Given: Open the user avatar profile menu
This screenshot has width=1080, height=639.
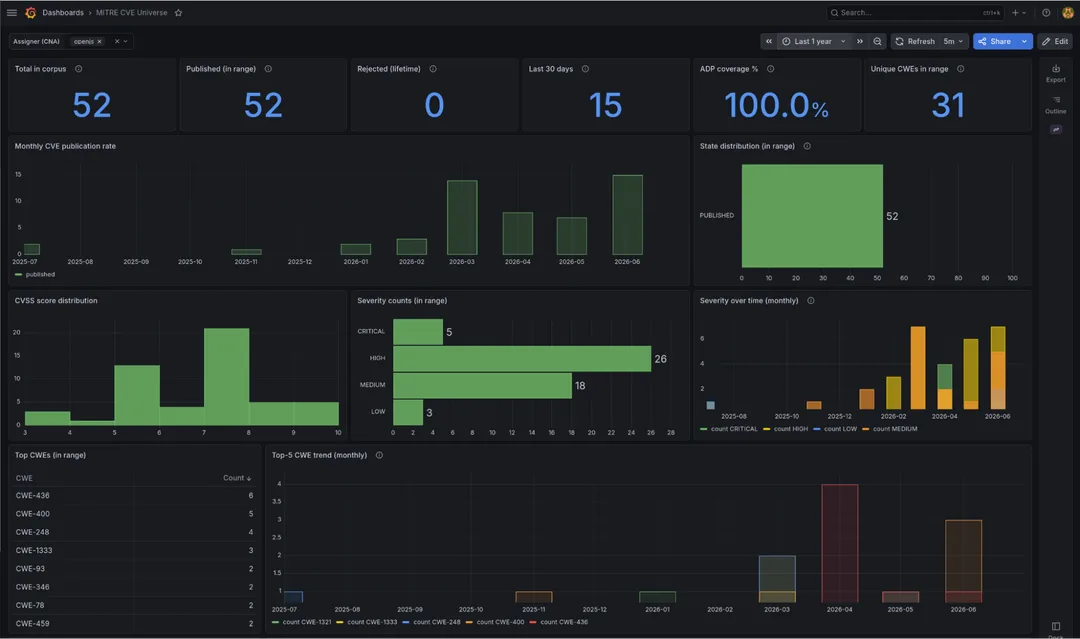Looking at the screenshot, I should click(x=1068, y=12).
